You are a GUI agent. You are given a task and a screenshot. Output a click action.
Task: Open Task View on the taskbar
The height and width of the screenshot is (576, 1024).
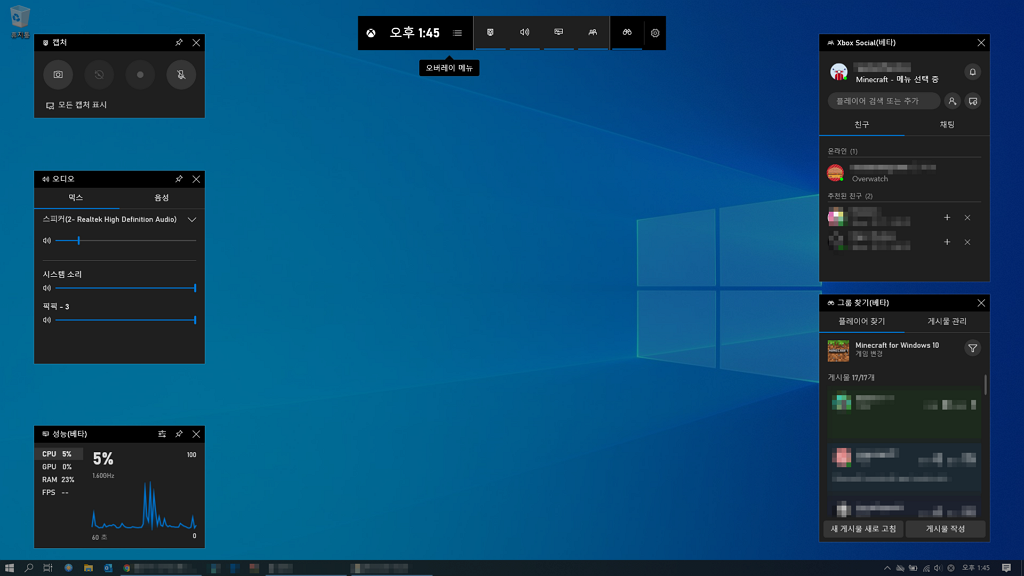[48, 568]
